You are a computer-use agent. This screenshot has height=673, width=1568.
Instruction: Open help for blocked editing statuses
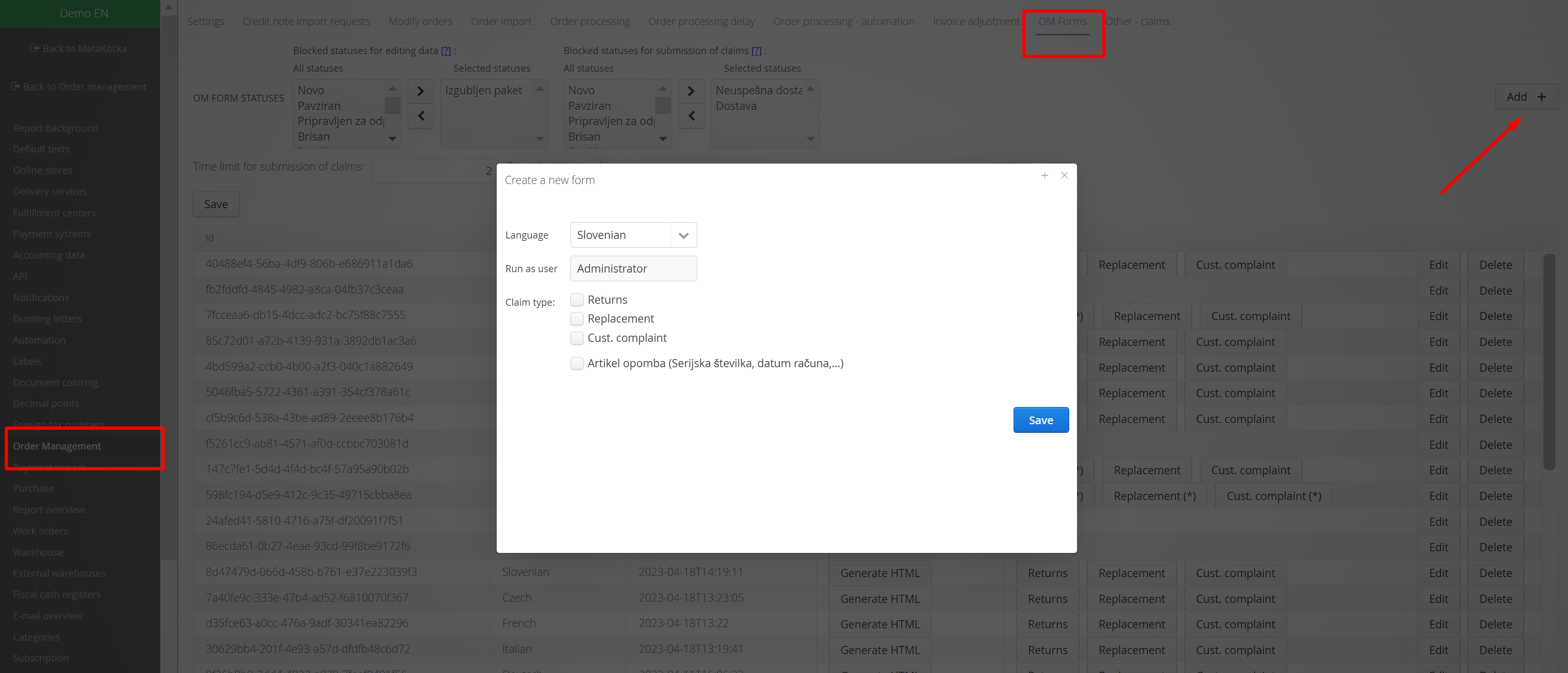445,51
